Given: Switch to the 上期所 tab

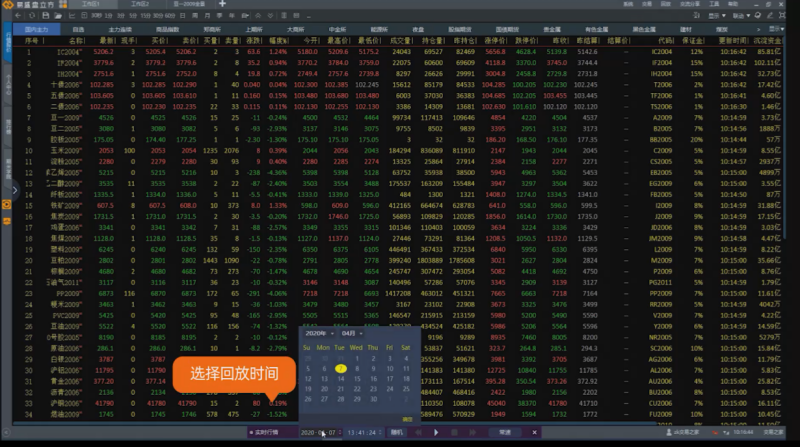Looking at the screenshot, I should pyautogui.click(x=254, y=31).
